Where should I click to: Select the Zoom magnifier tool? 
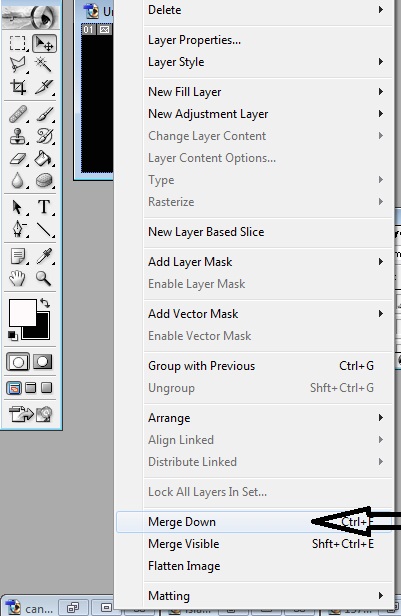click(44, 278)
